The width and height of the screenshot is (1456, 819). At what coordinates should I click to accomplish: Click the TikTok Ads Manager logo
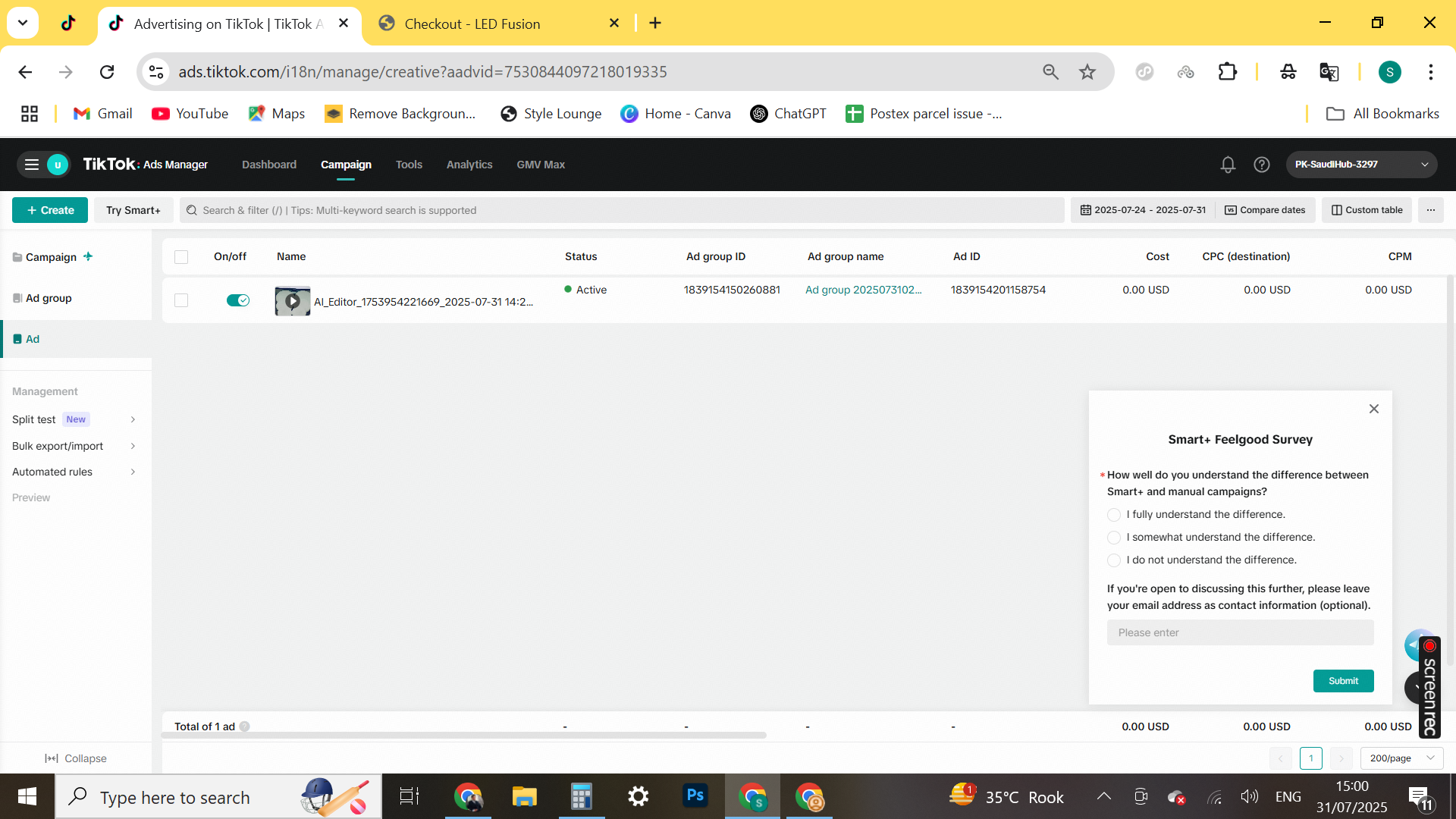(145, 165)
